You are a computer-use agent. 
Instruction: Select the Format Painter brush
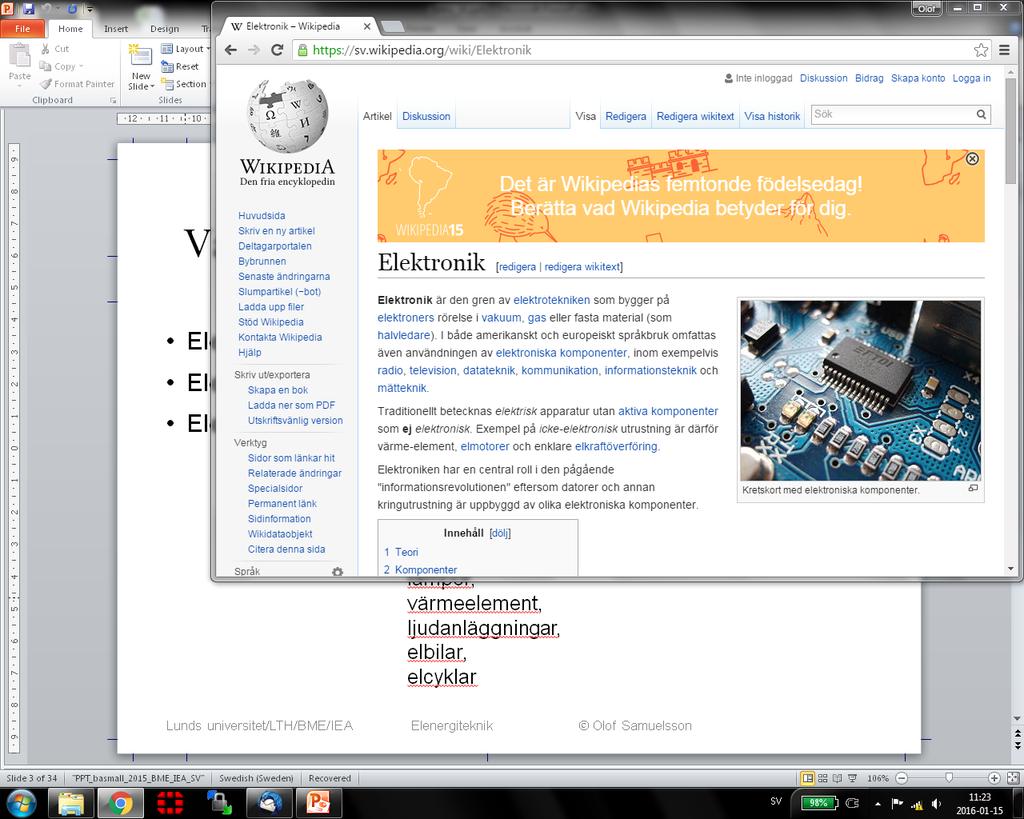(77, 84)
